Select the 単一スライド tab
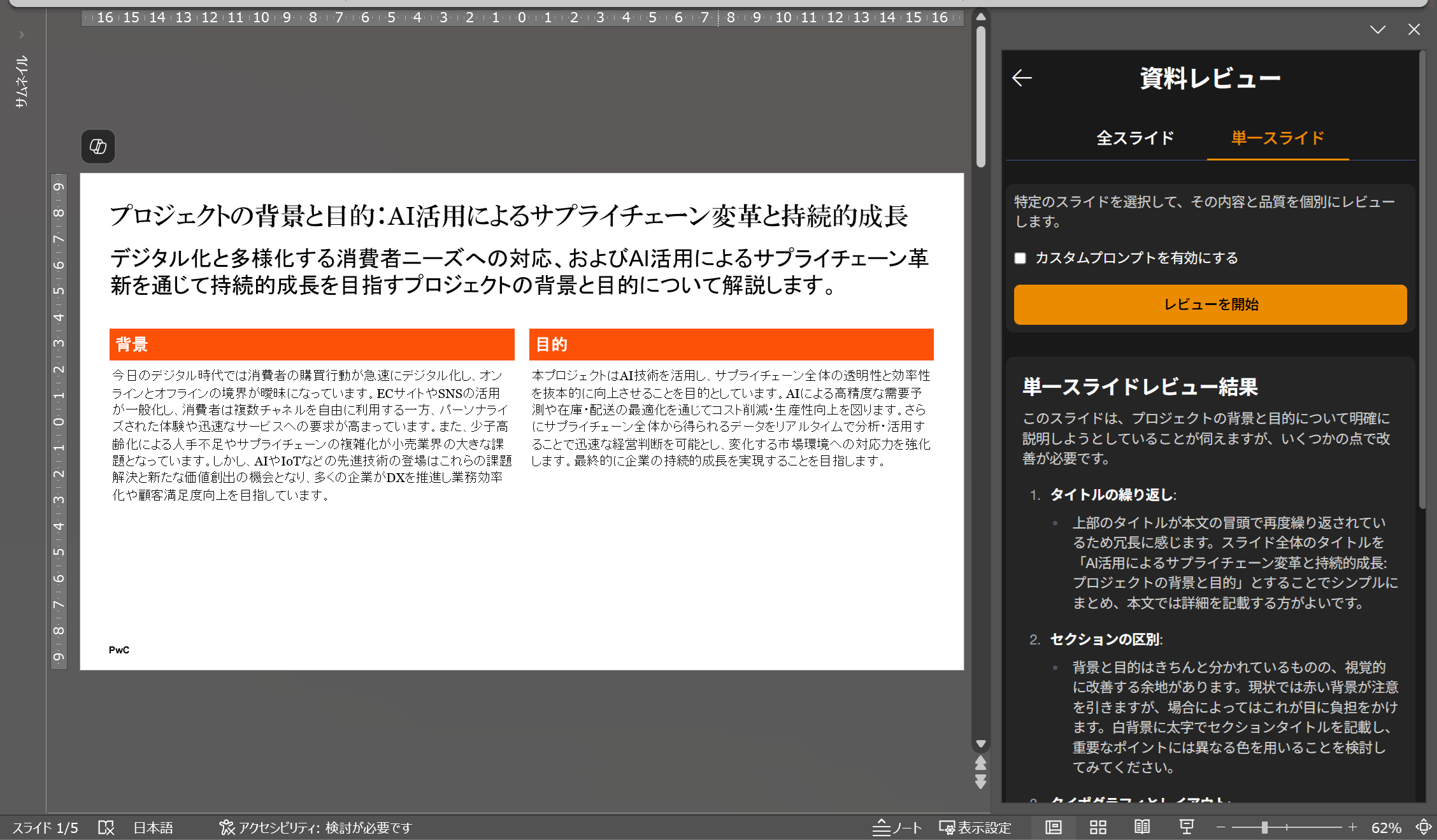 (1277, 138)
